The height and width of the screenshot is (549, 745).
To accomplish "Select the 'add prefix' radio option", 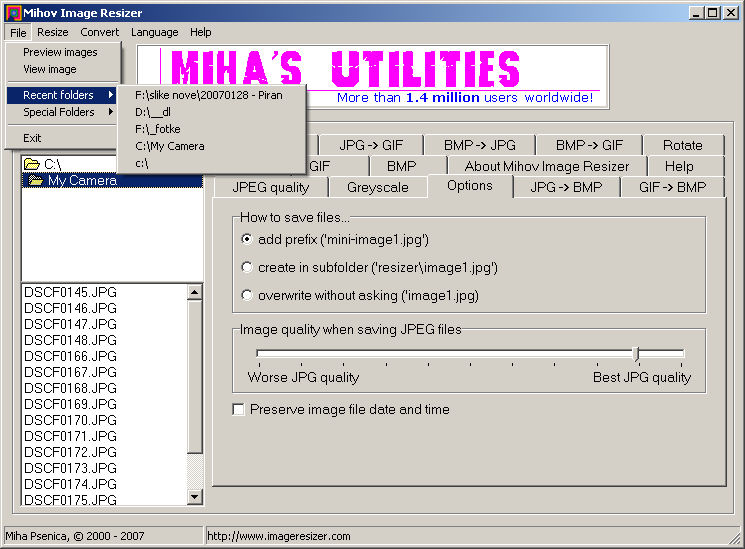I will pyautogui.click(x=247, y=239).
